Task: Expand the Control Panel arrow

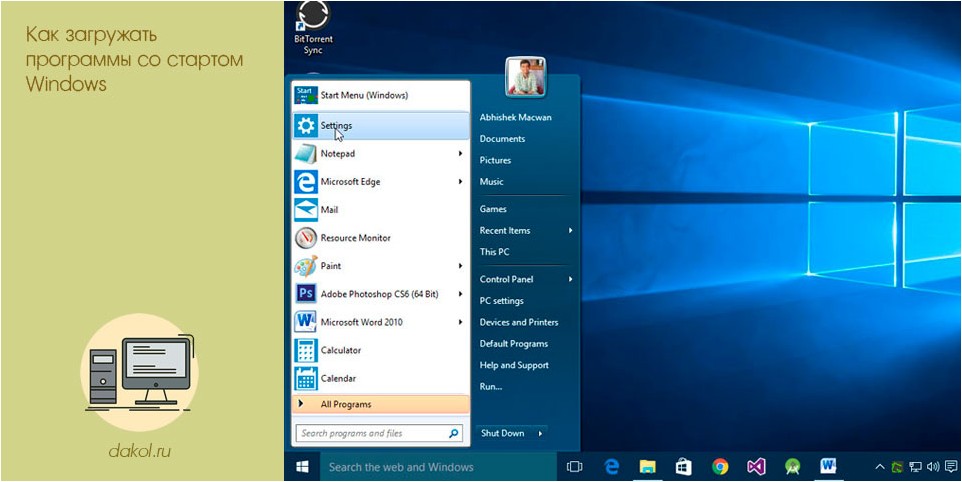Action: pos(571,279)
